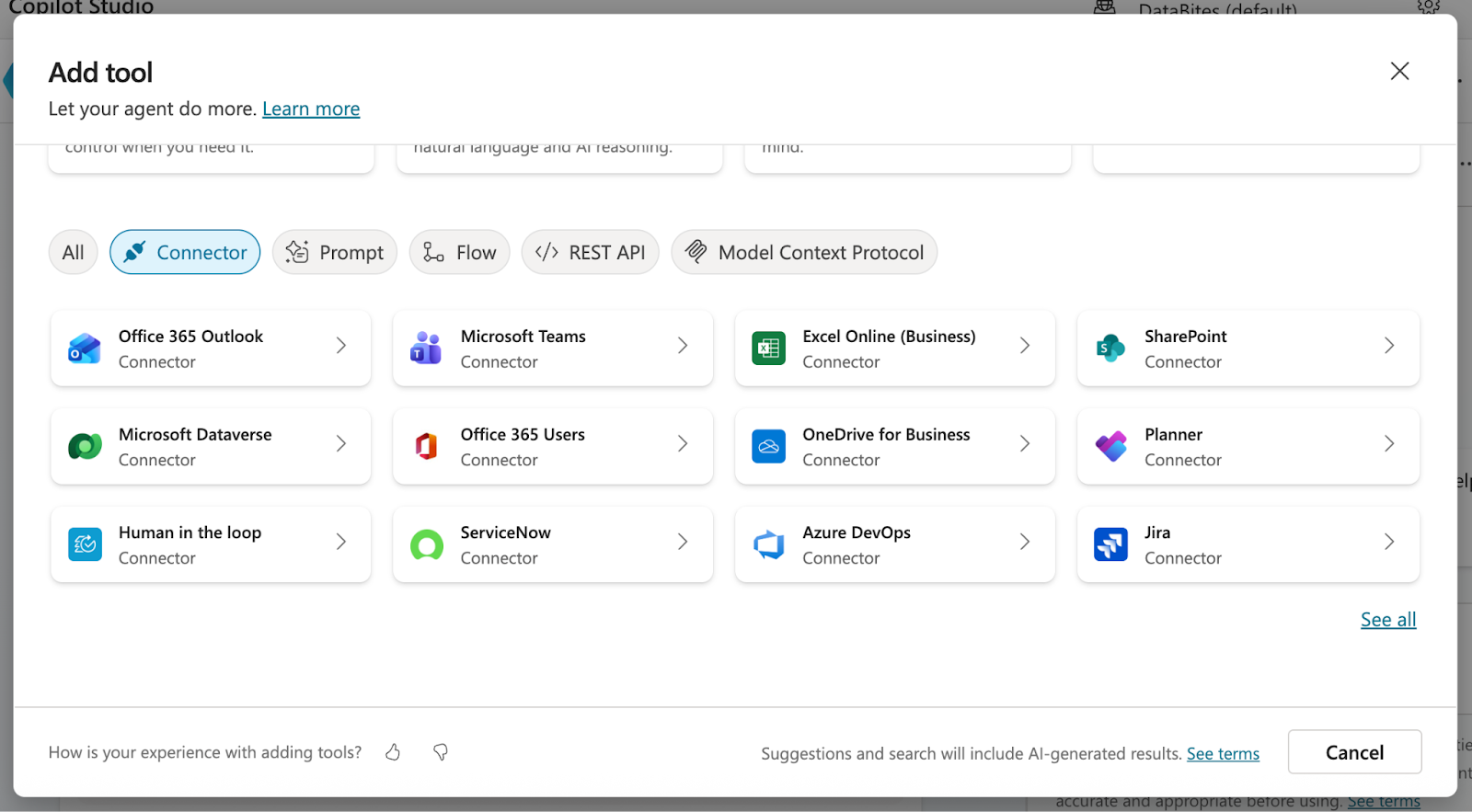This screenshot has height=812, width=1472.
Task: Select the Human in the loop title text
Action: (x=190, y=532)
